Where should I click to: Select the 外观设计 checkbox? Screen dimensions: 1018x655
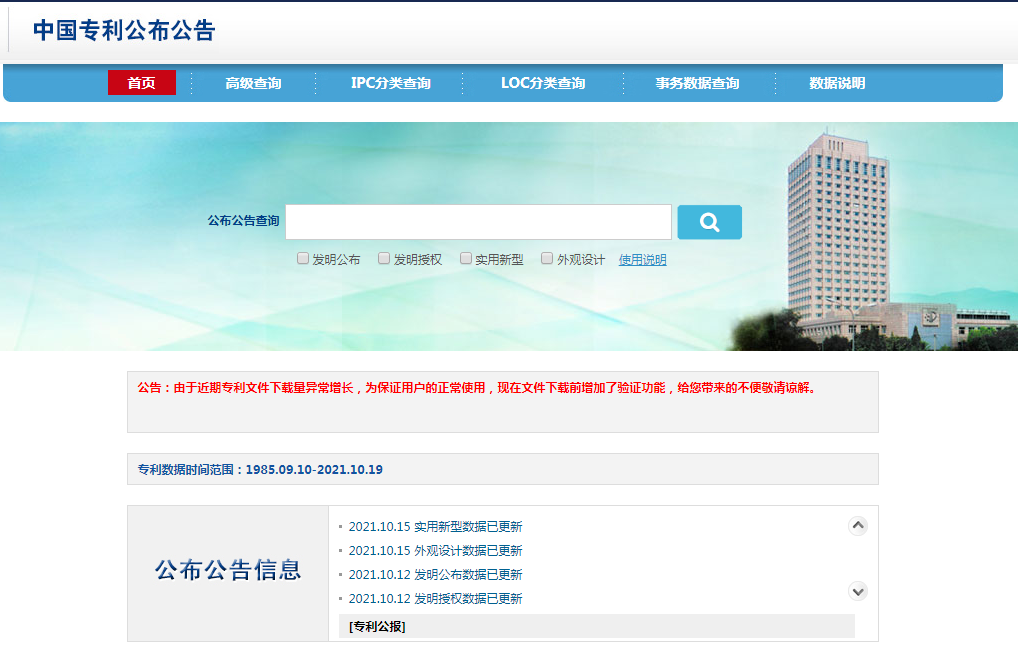pos(547,258)
